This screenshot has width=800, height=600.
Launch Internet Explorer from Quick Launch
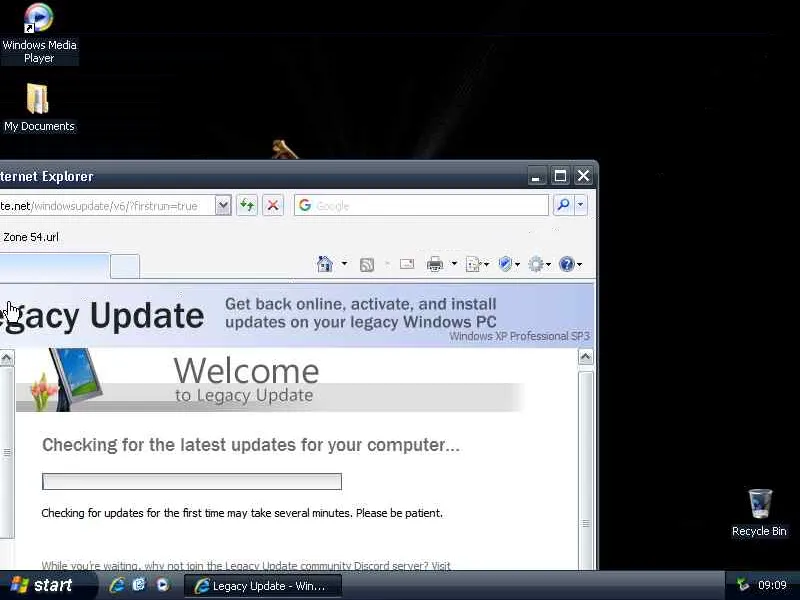click(x=117, y=585)
